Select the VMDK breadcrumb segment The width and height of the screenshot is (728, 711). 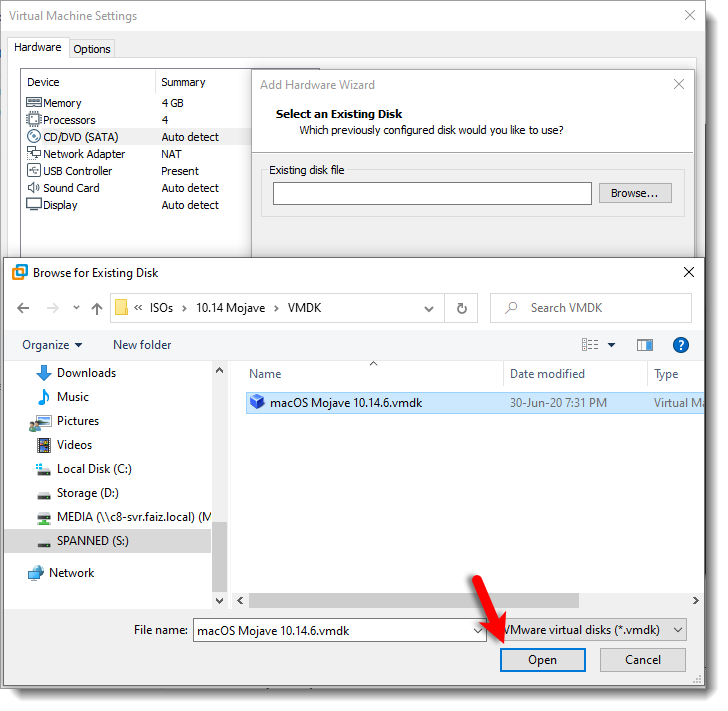(305, 308)
